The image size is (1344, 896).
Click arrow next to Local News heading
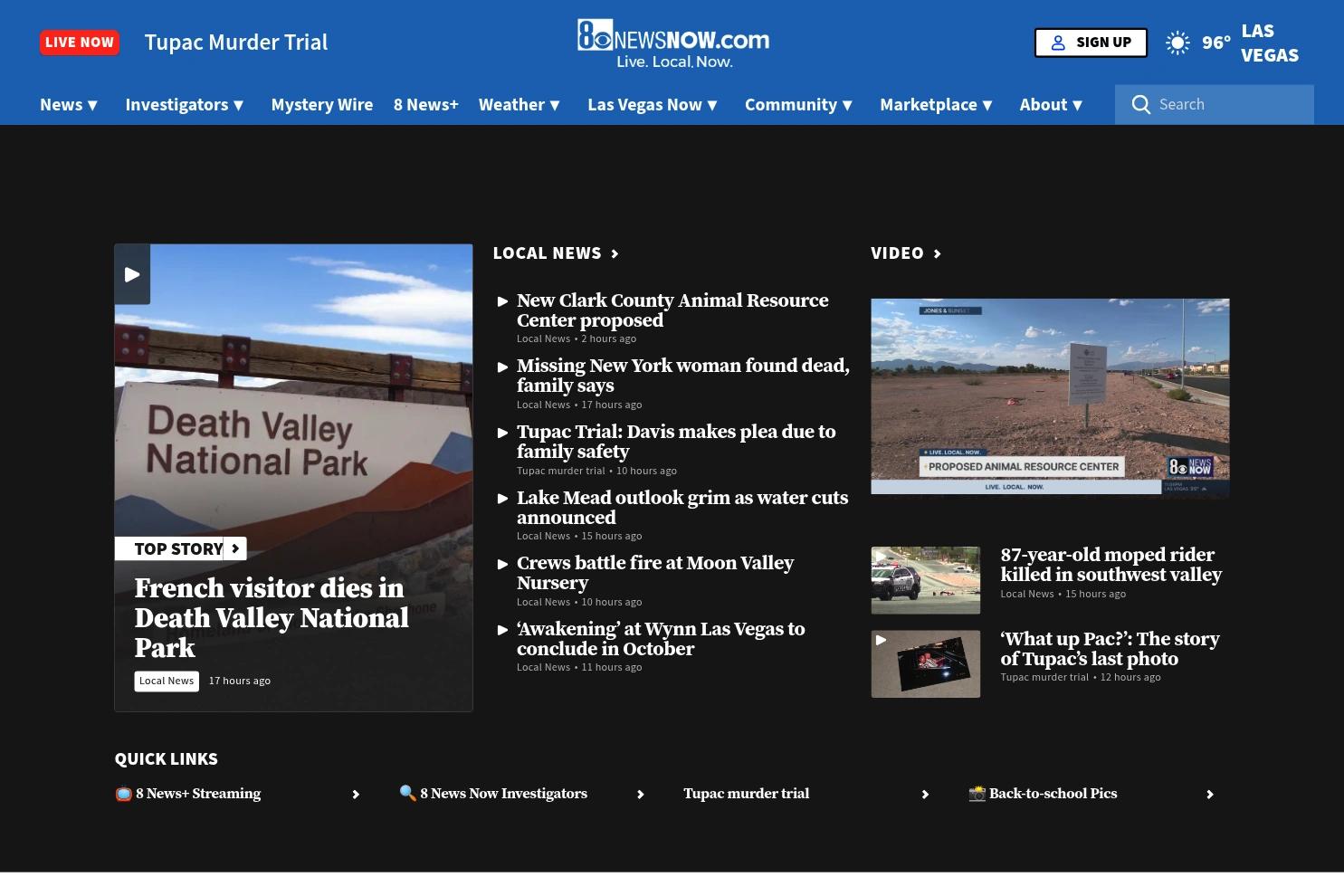[615, 253]
